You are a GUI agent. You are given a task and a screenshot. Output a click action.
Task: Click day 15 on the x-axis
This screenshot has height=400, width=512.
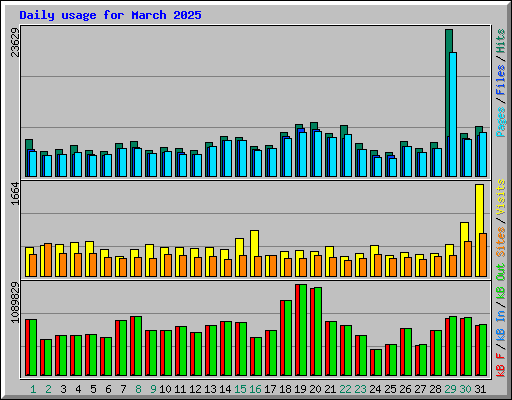tap(240, 389)
